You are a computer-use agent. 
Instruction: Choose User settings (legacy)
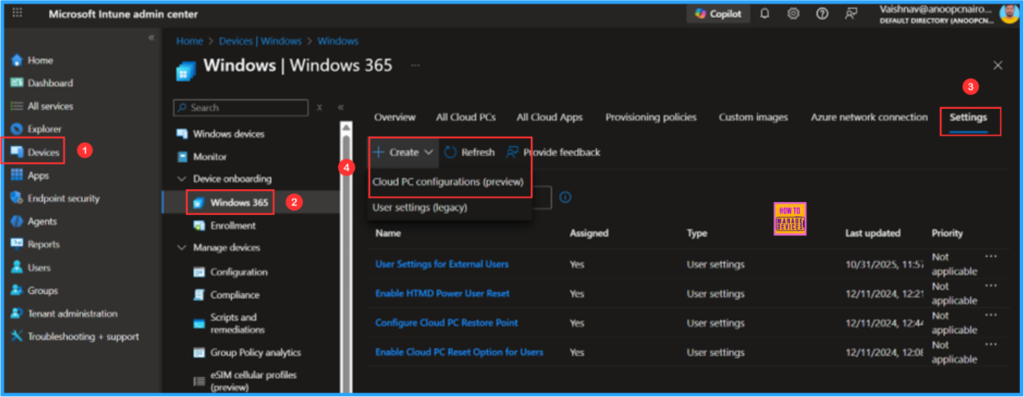pos(420,208)
